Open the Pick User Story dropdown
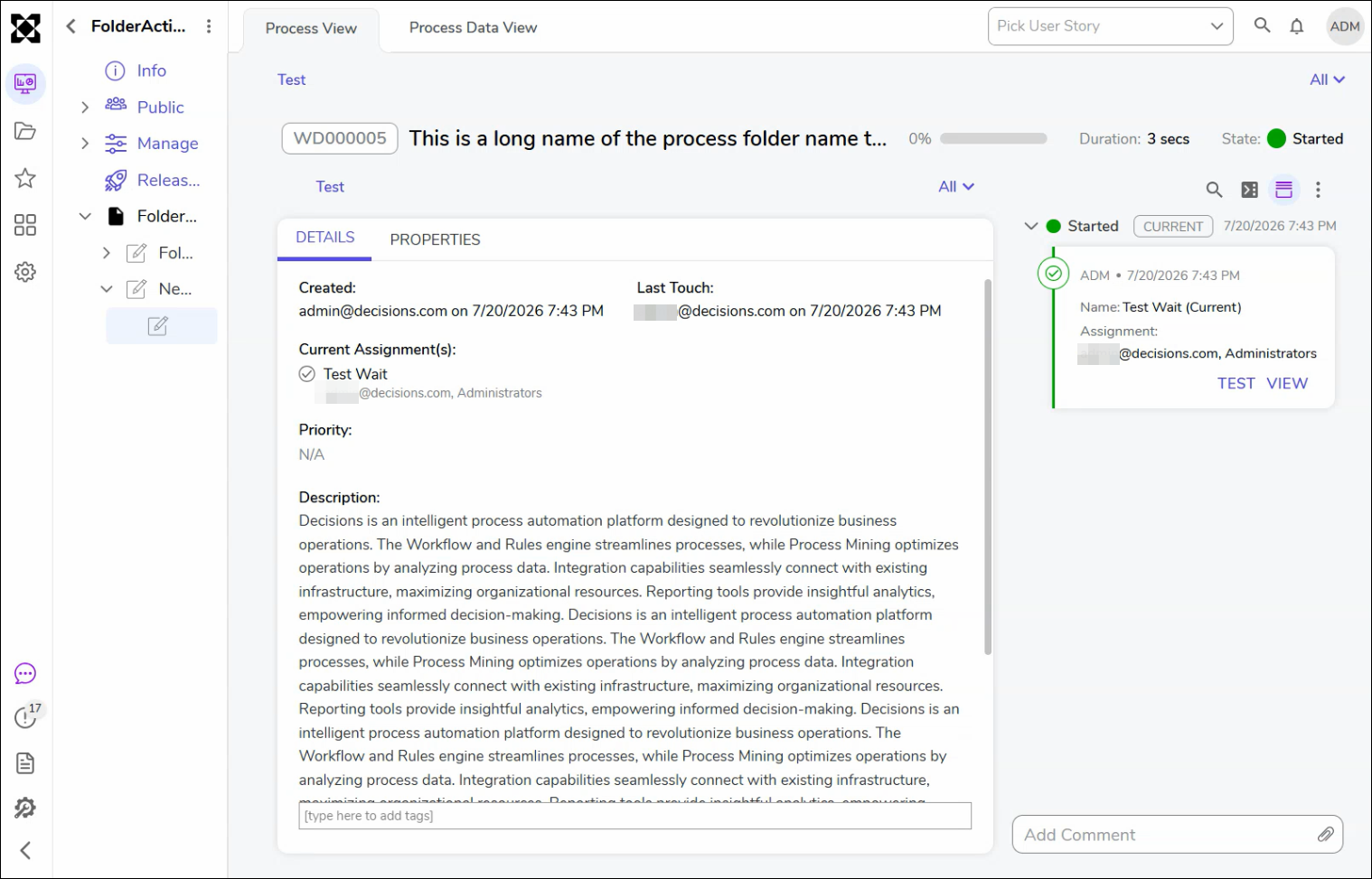Screen dimensions: 1372x879 coord(1111,26)
